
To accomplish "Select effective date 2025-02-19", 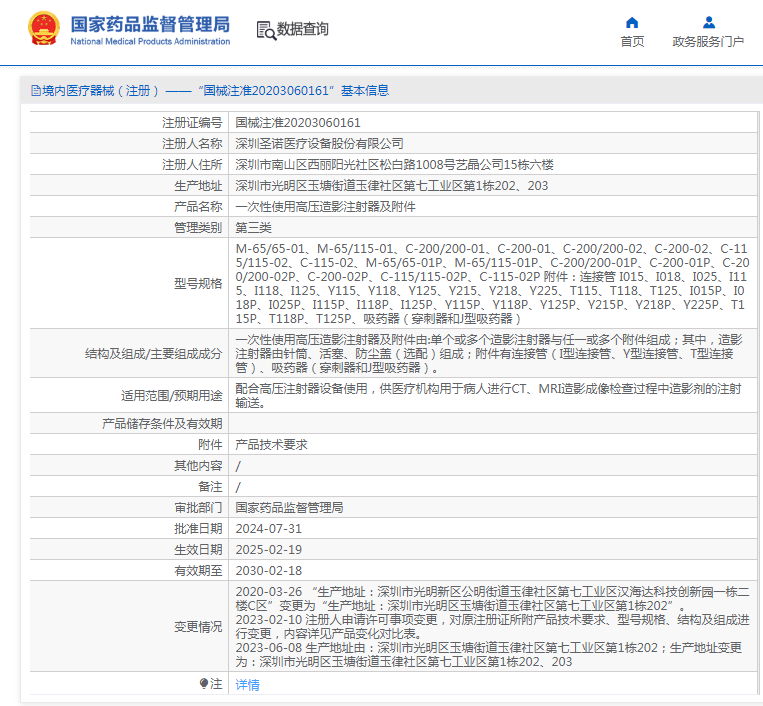I will (x=269, y=549).
